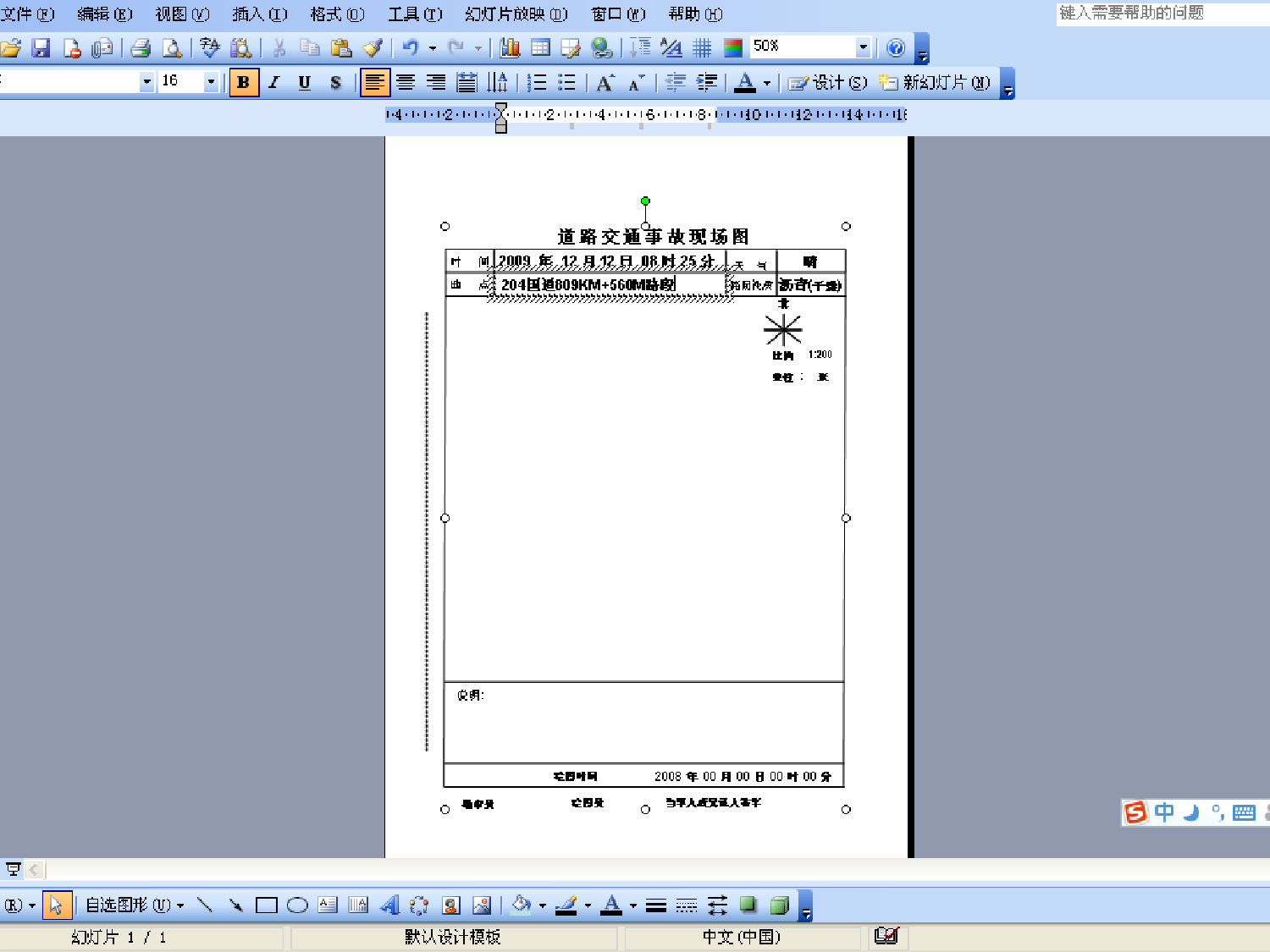This screenshot has width=1270, height=952.
Task: Click the Permission document icon
Action: 72,48
